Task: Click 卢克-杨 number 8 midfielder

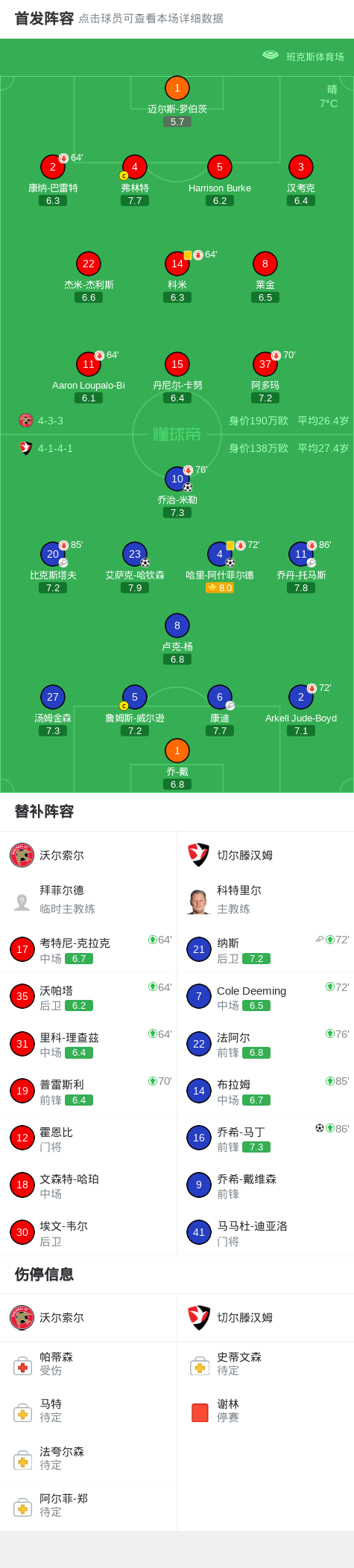Action: (x=177, y=625)
